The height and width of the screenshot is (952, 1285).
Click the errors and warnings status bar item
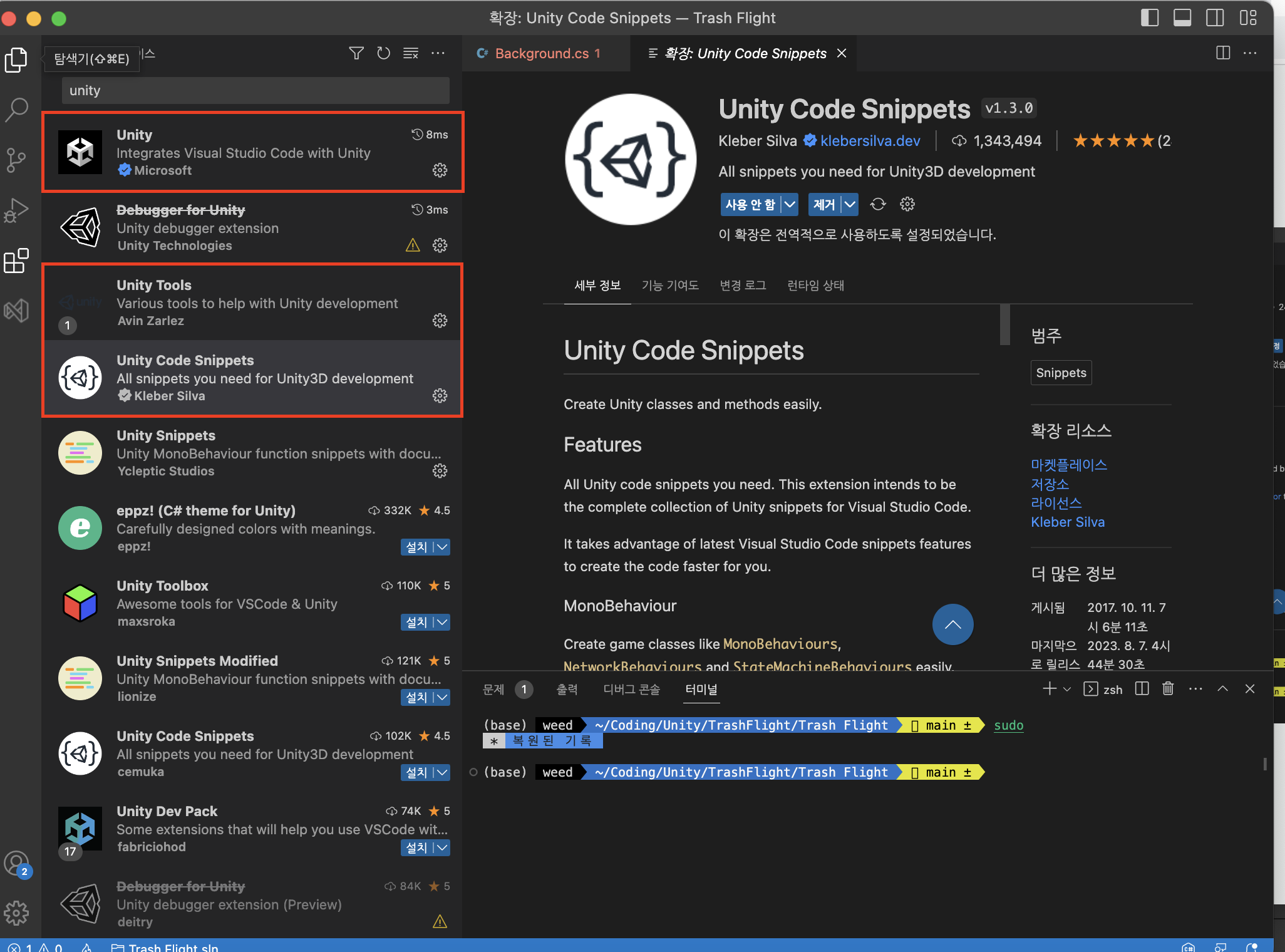tap(35, 946)
